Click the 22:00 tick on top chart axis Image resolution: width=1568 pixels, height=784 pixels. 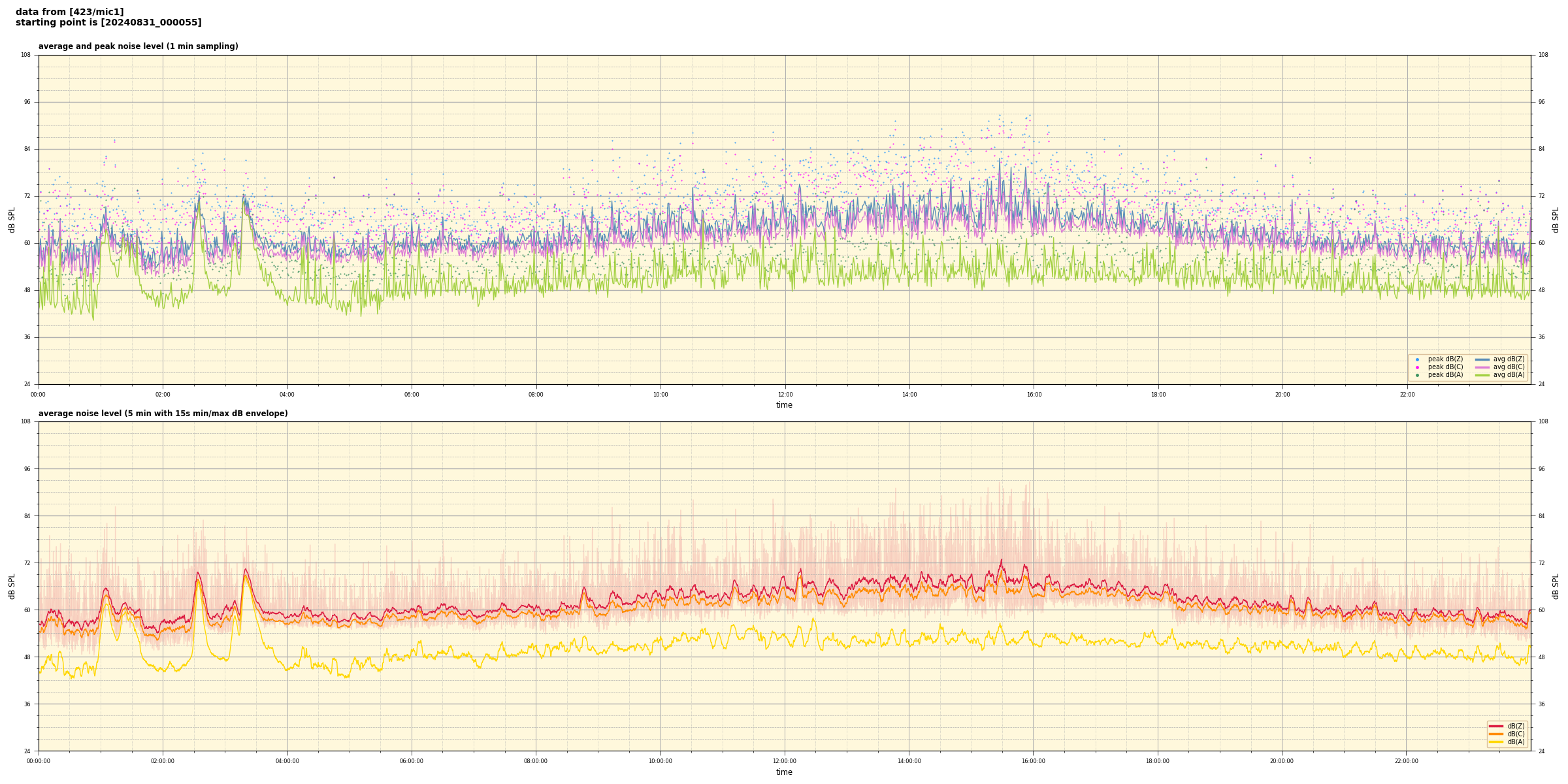[x=1407, y=395]
